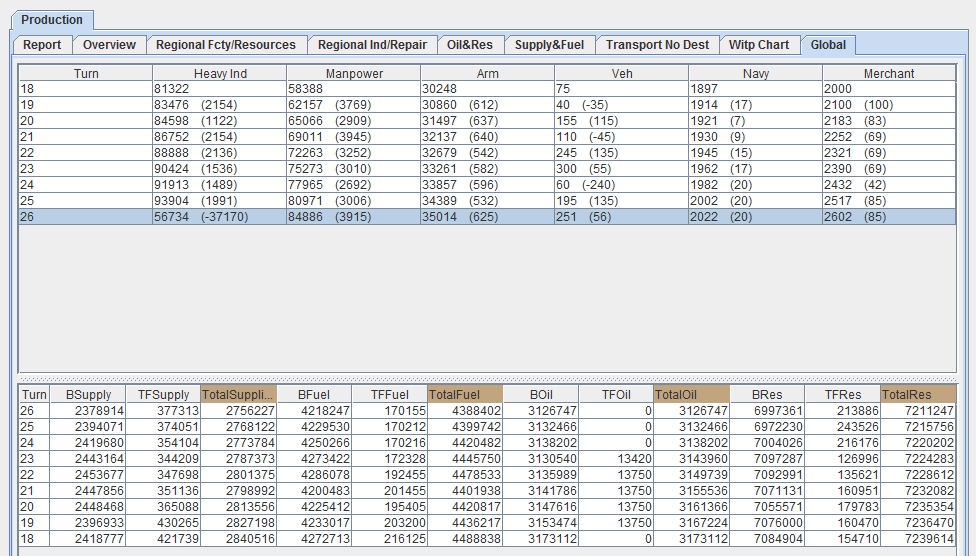Select Merchant cell 2432 (42)
The width and height of the screenshot is (976, 556).
coord(889,184)
